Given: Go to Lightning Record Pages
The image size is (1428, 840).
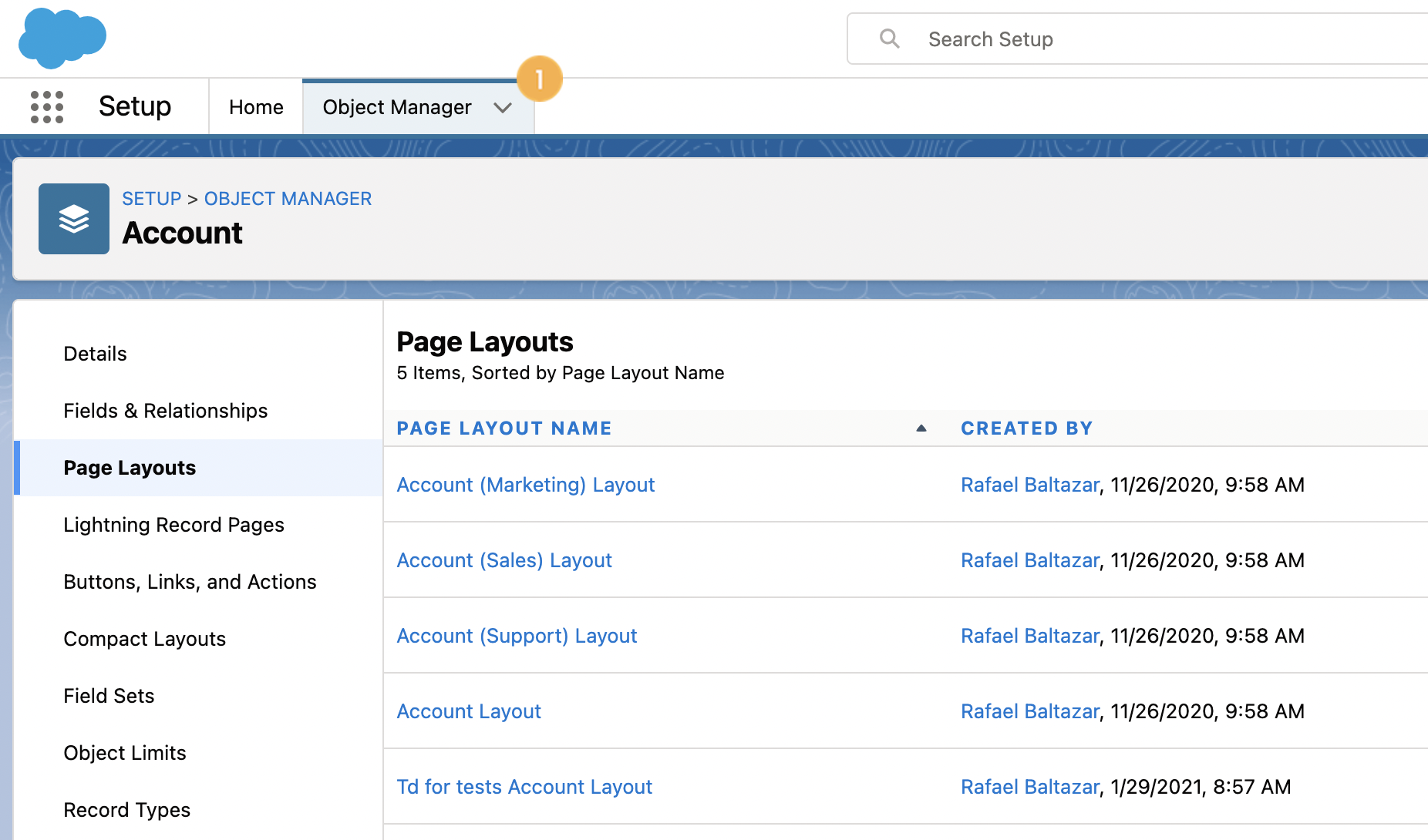Looking at the screenshot, I should tap(173, 525).
